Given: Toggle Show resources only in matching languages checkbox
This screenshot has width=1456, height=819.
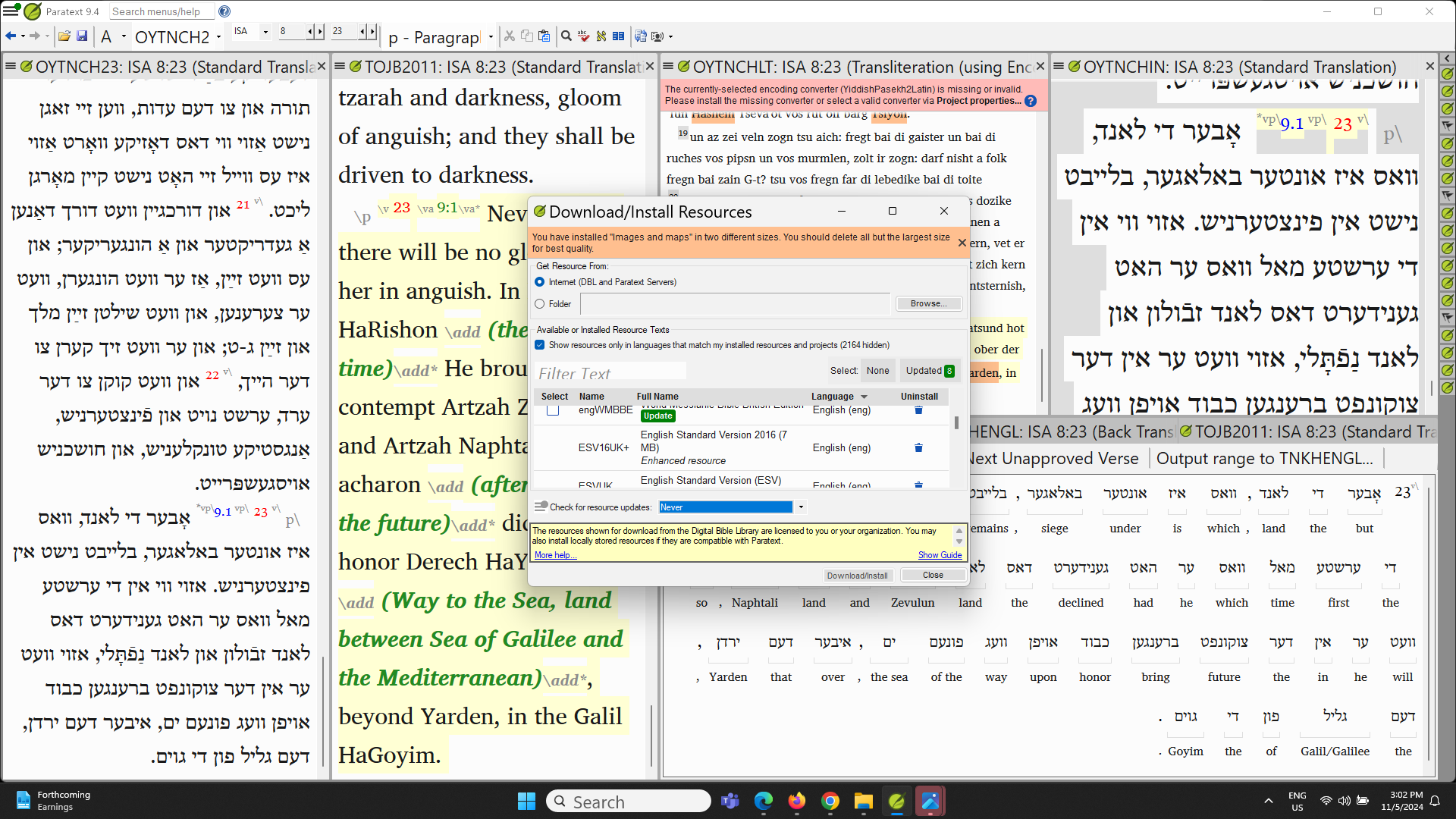Looking at the screenshot, I should pos(540,345).
